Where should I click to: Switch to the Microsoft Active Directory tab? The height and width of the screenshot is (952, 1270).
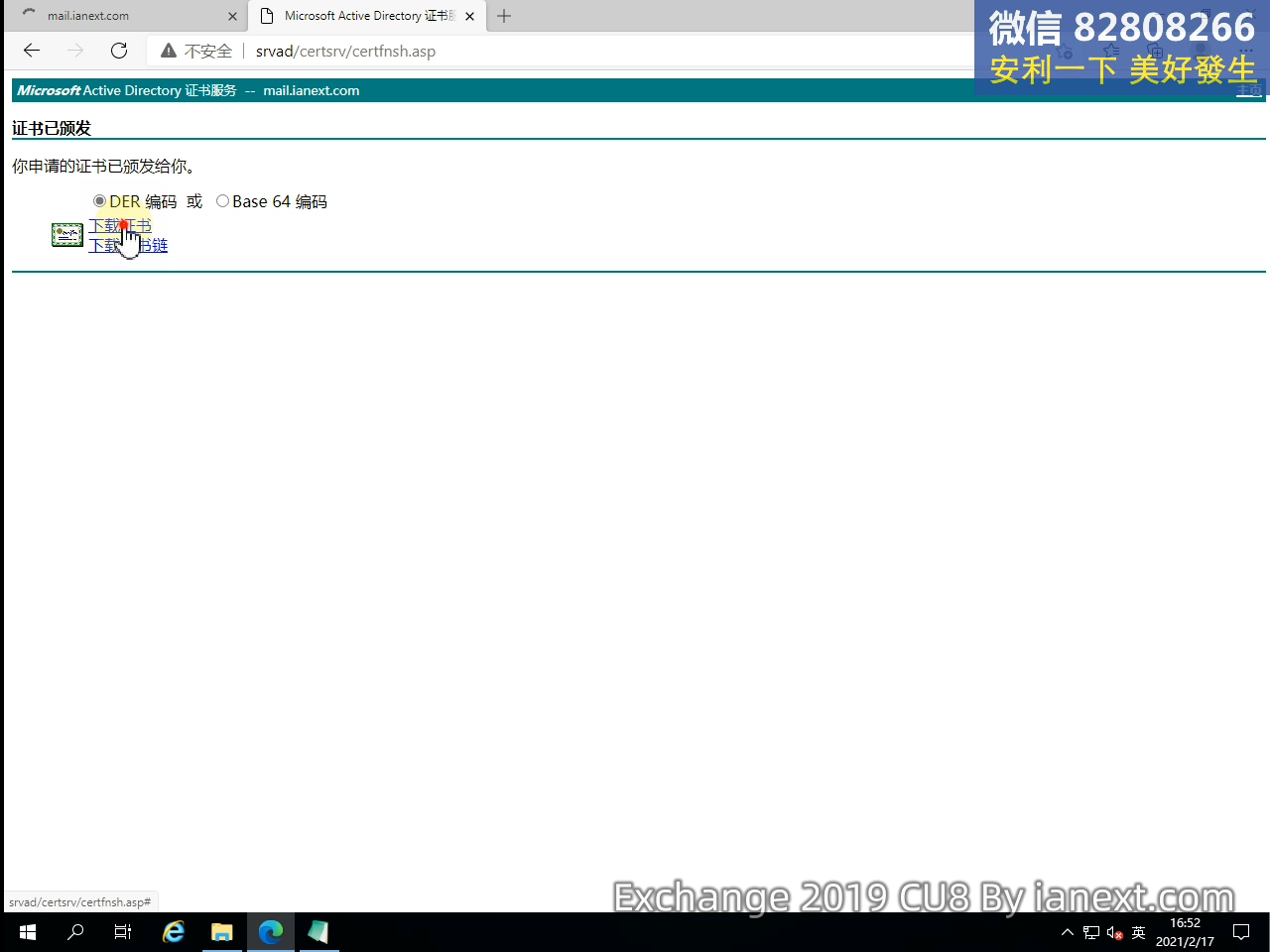tap(366, 16)
